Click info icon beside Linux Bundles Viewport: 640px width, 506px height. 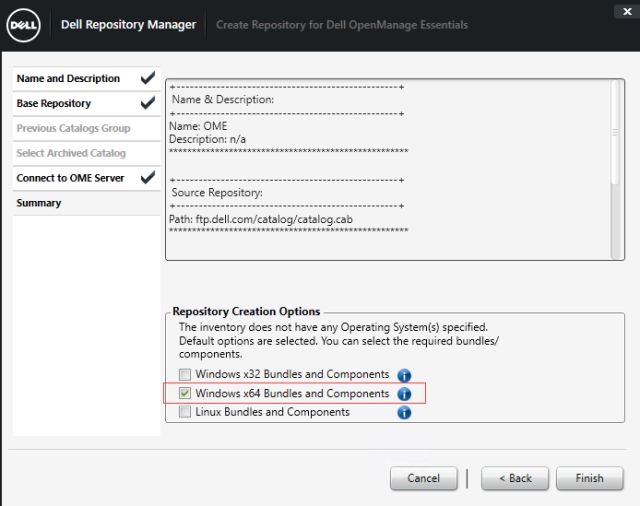tap(404, 412)
